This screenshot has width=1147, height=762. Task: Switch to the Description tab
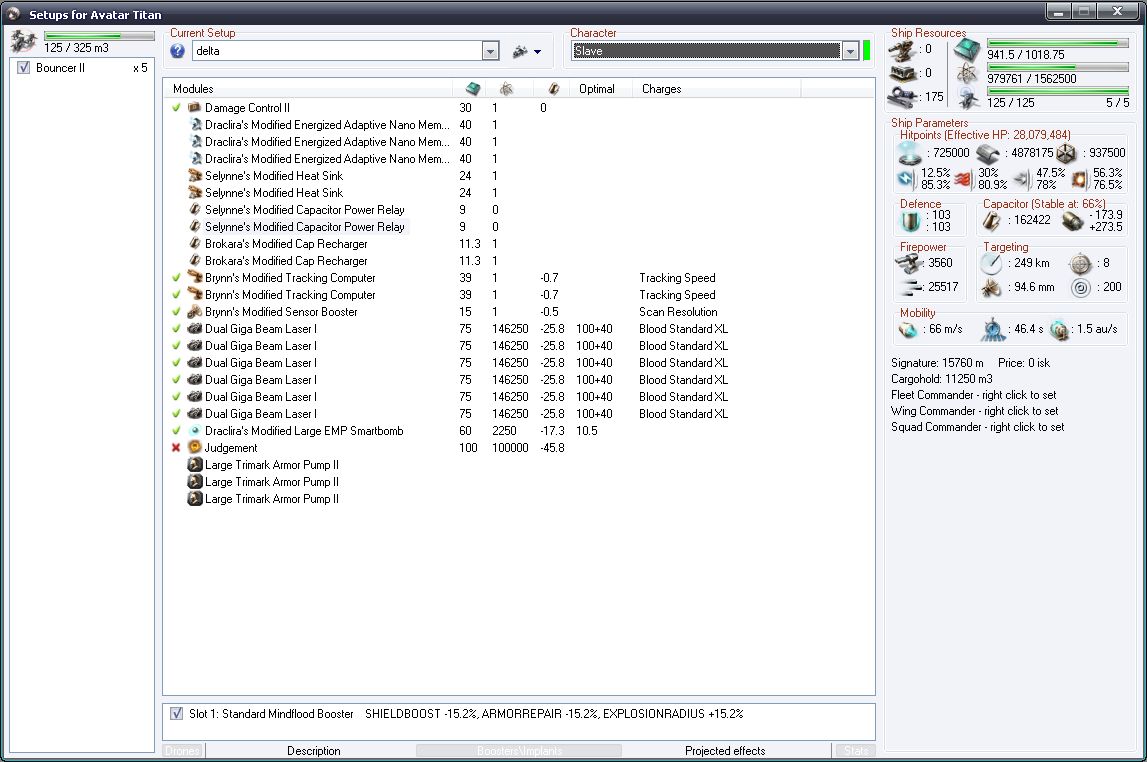coord(313,751)
